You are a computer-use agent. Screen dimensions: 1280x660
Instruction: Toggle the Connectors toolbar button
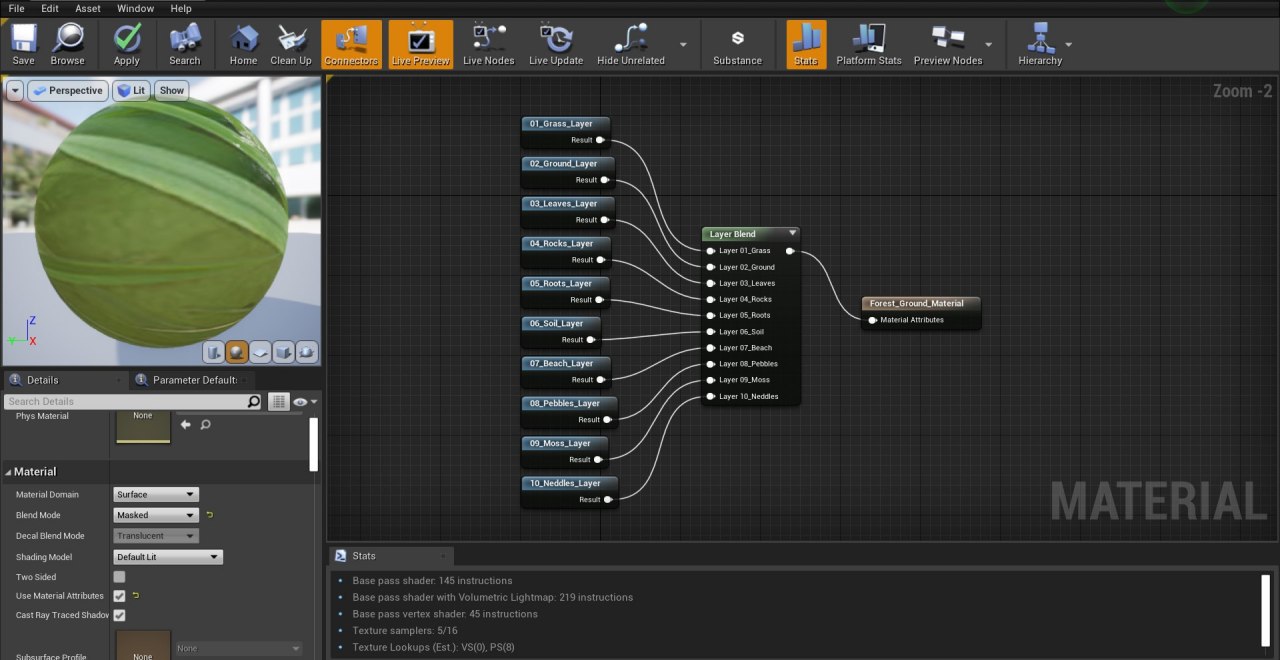(x=351, y=44)
